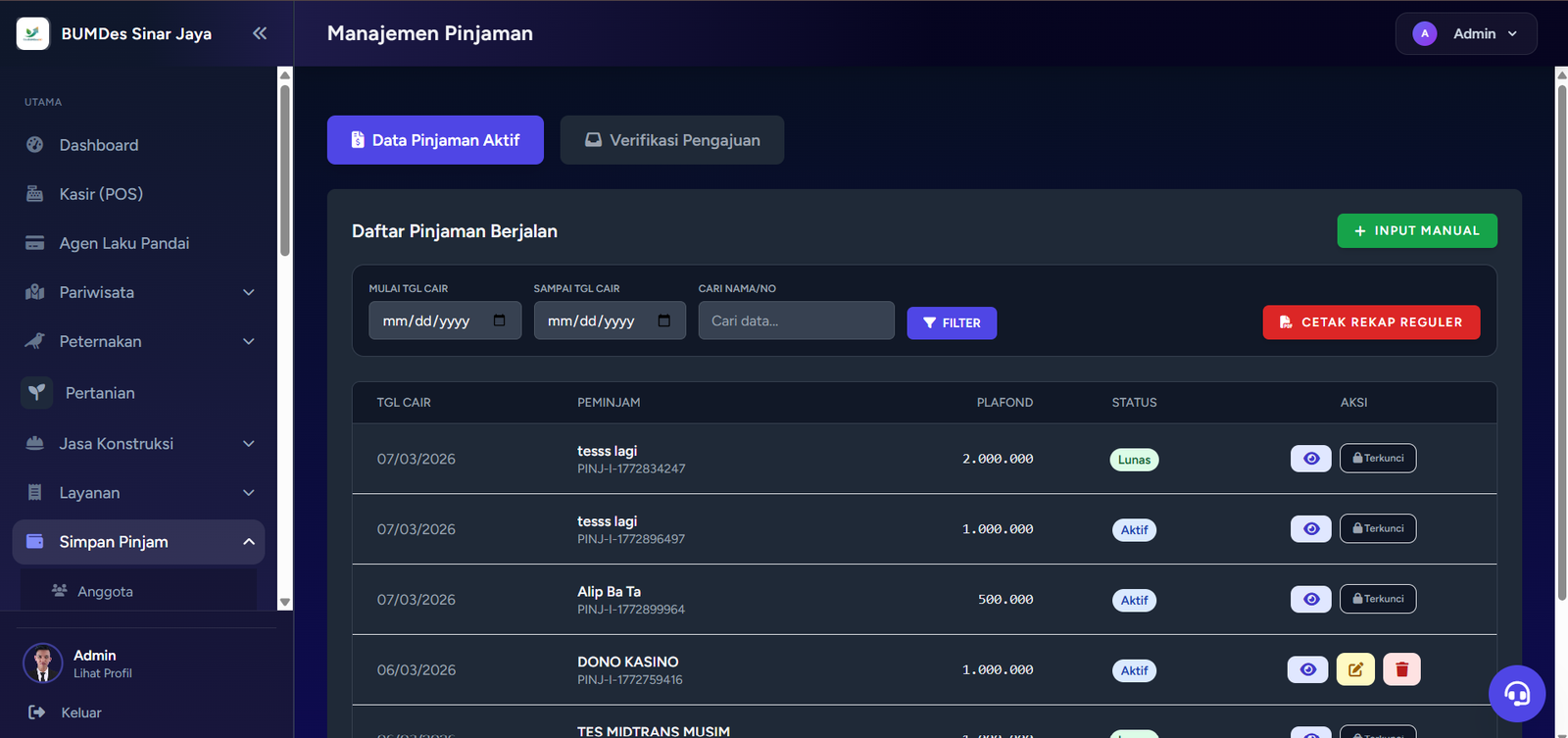
Task: Expand the Peternakan submenu chevron
Action: tap(249, 341)
